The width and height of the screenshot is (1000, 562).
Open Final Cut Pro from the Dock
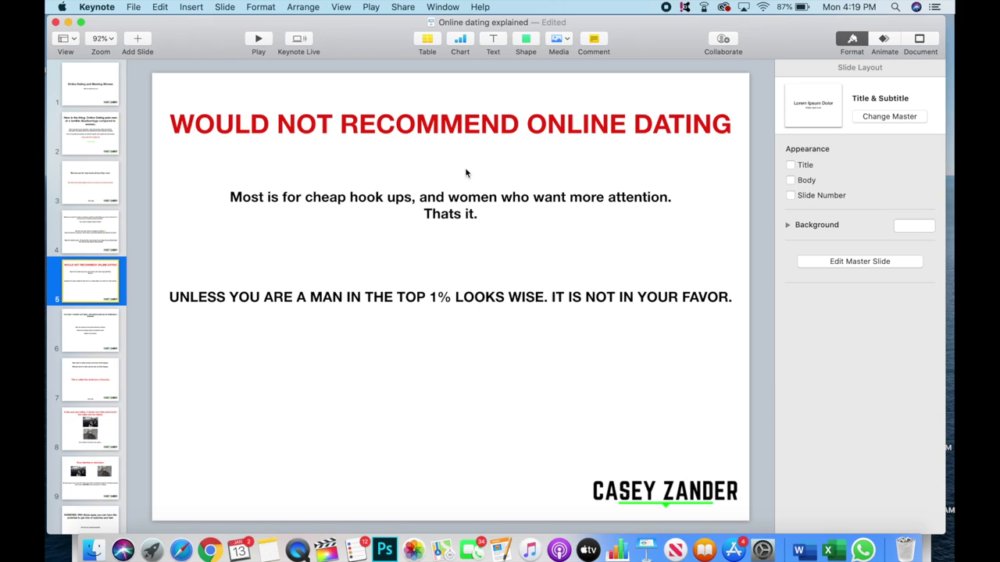coord(327,549)
